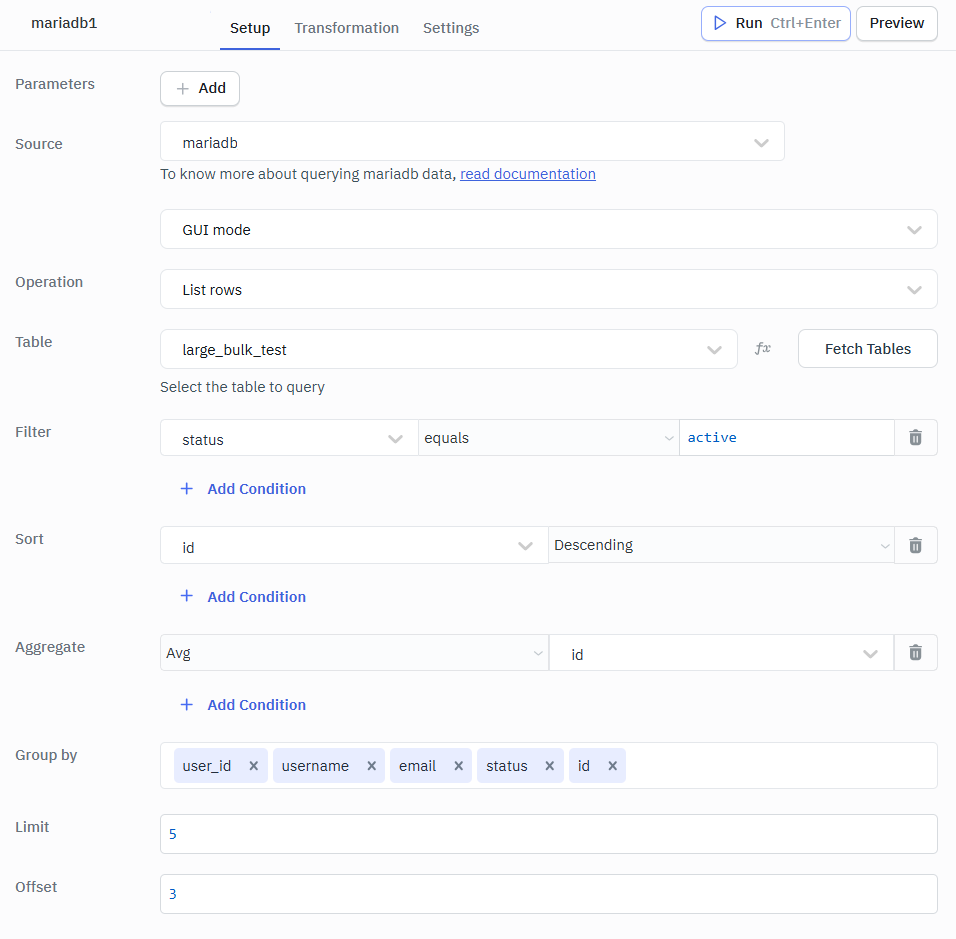Open the GUI mode dropdown
This screenshot has width=956, height=939.
tap(548, 229)
